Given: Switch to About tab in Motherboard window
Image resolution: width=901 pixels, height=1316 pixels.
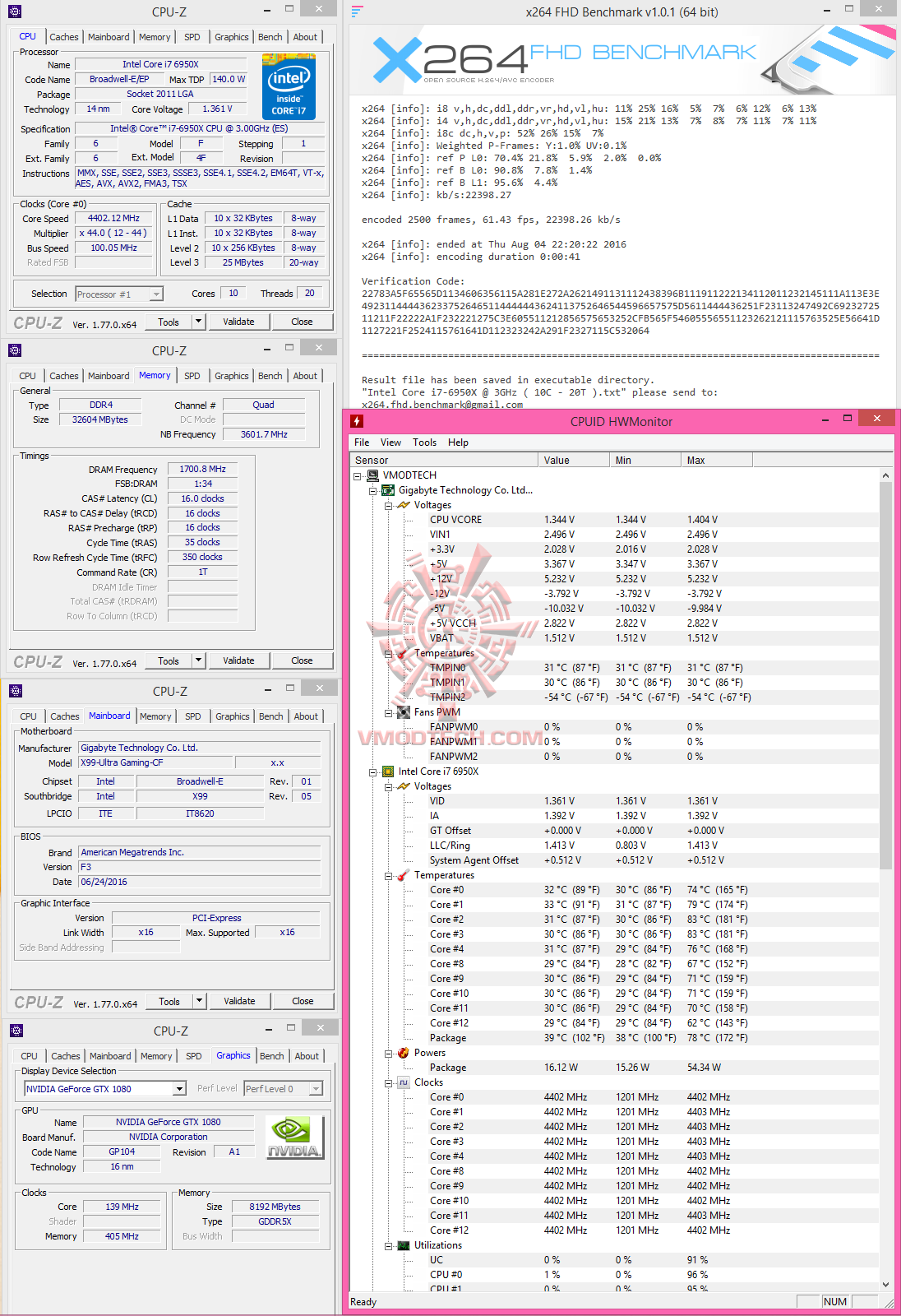Looking at the screenshot, I should point(306,716).
